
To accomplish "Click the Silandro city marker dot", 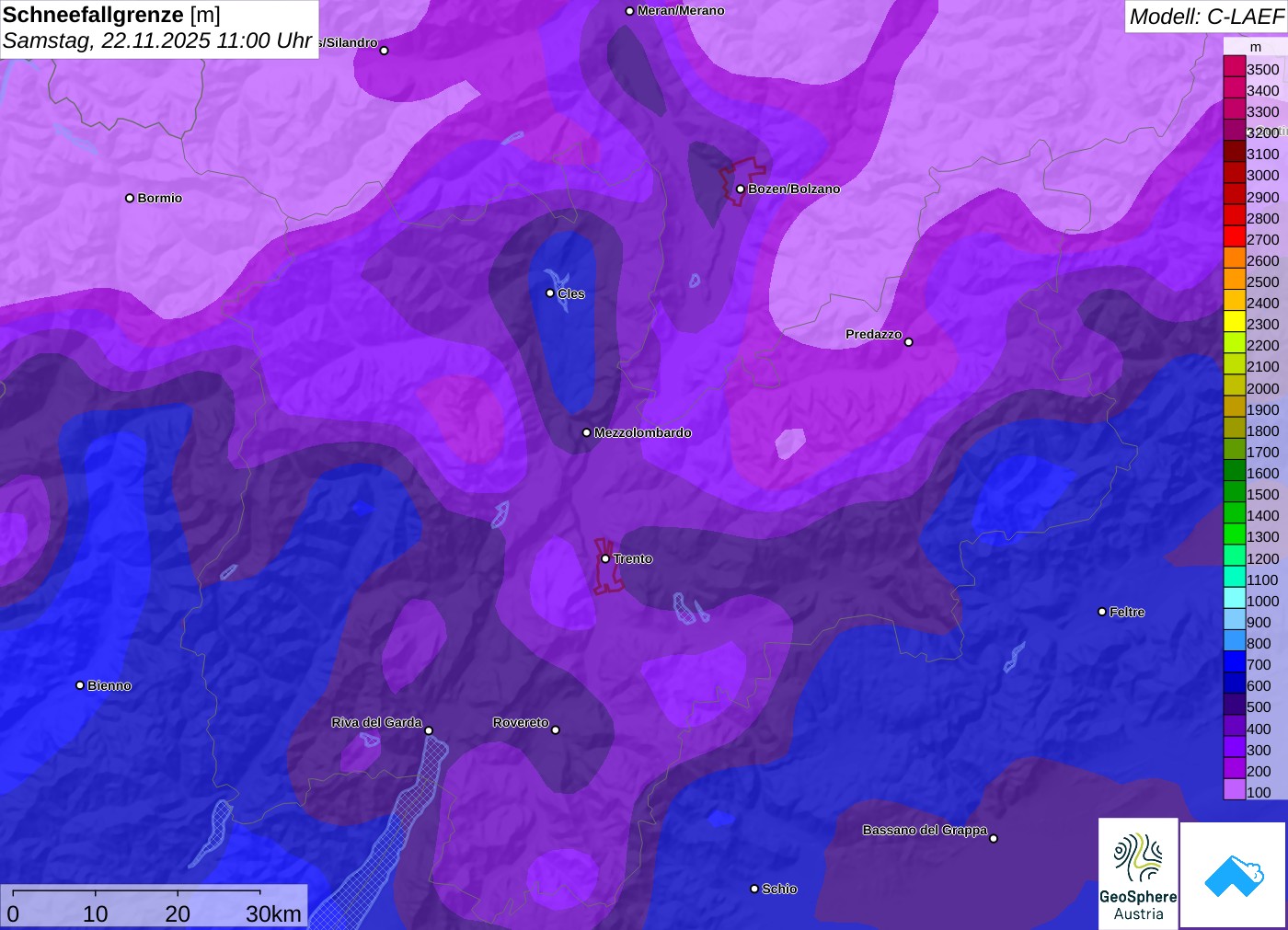I will (385, 51).
